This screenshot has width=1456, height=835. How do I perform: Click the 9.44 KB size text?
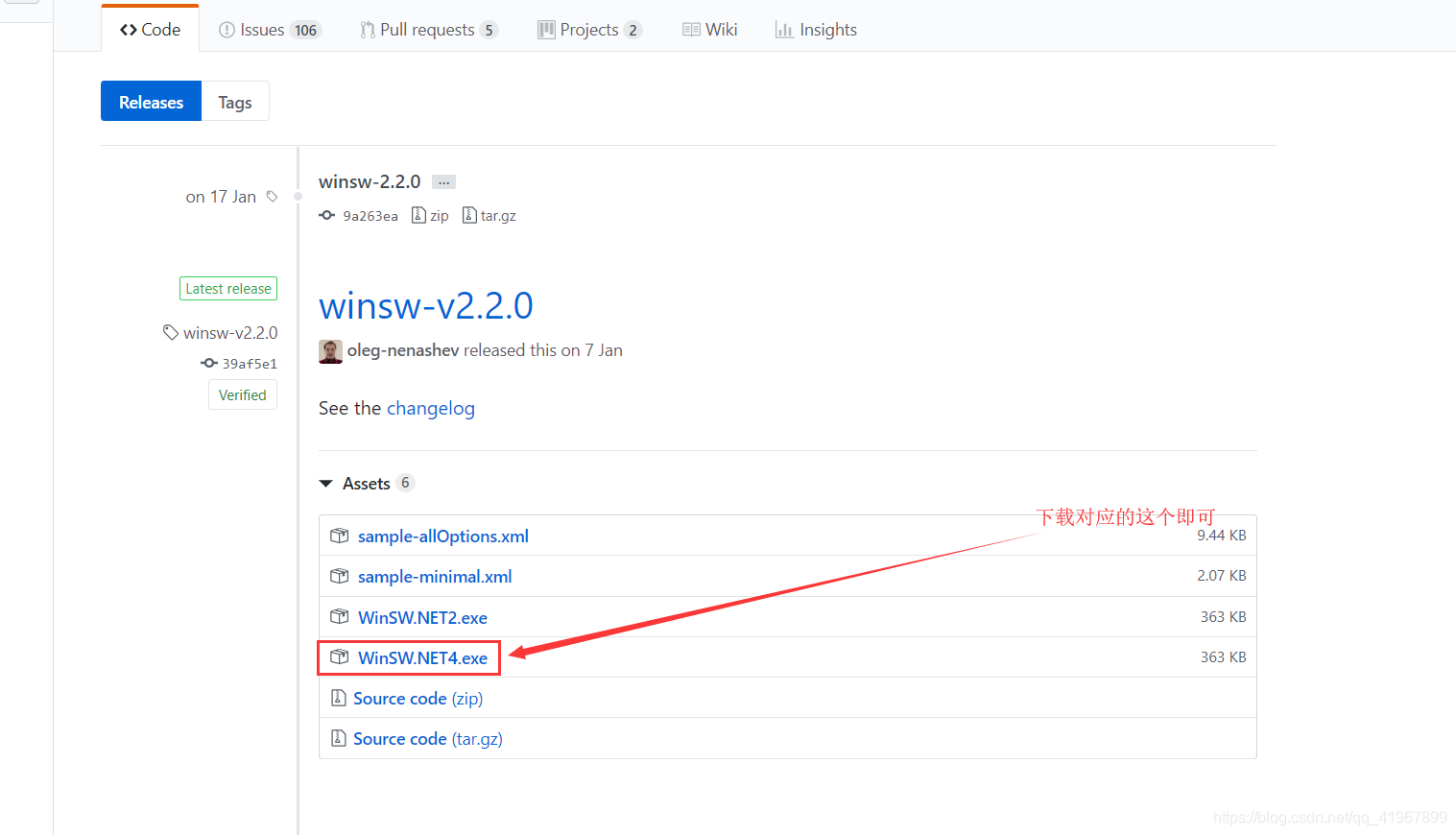1222,536
